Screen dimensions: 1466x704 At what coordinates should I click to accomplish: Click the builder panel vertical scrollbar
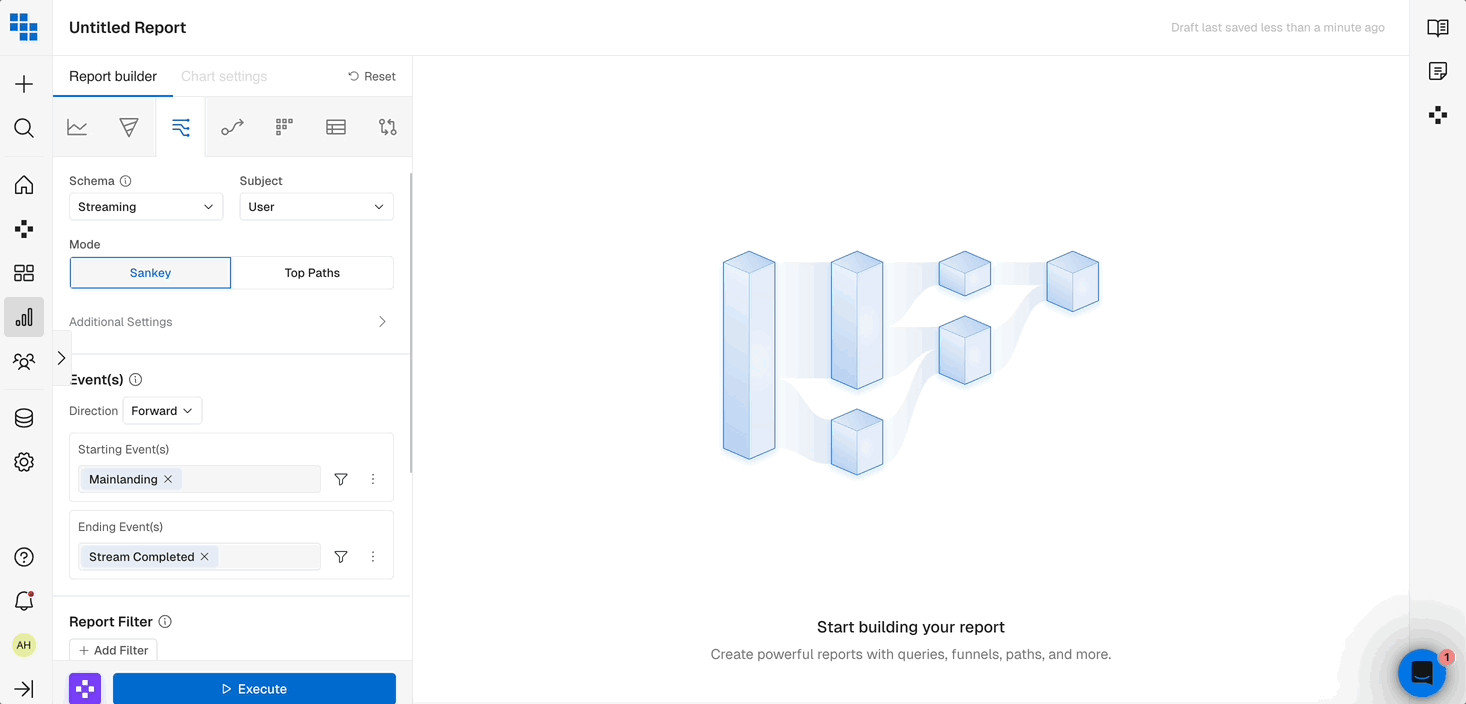[x=410, y=322]
